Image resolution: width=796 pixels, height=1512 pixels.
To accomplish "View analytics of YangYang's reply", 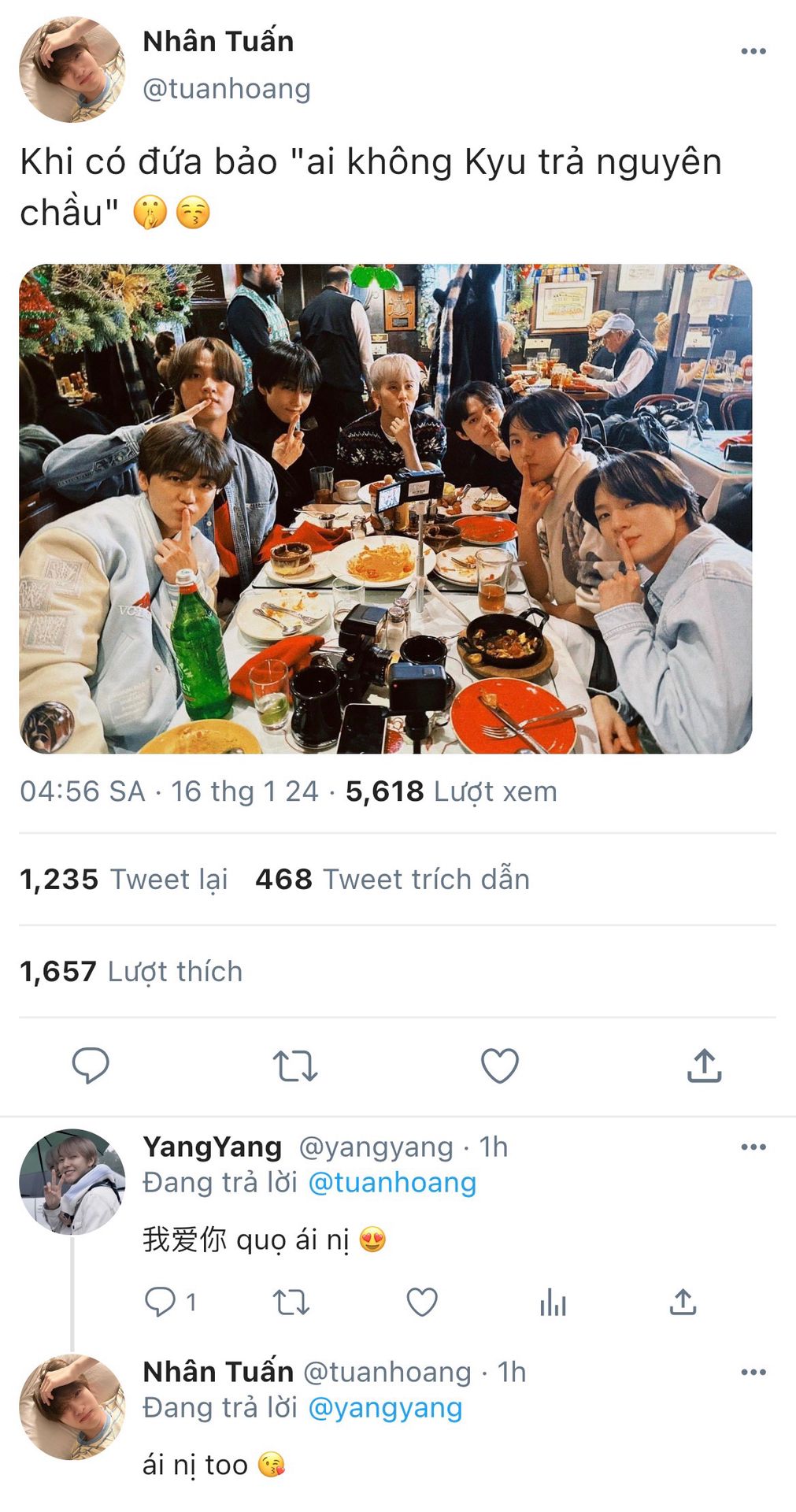I will [553, 1302].
